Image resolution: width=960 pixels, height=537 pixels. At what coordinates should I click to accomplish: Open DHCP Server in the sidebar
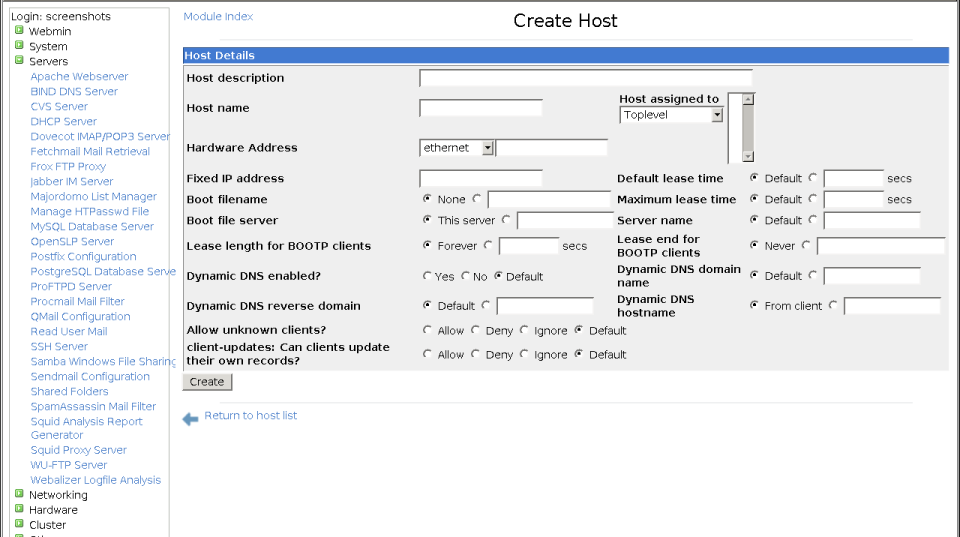[64, 121]
